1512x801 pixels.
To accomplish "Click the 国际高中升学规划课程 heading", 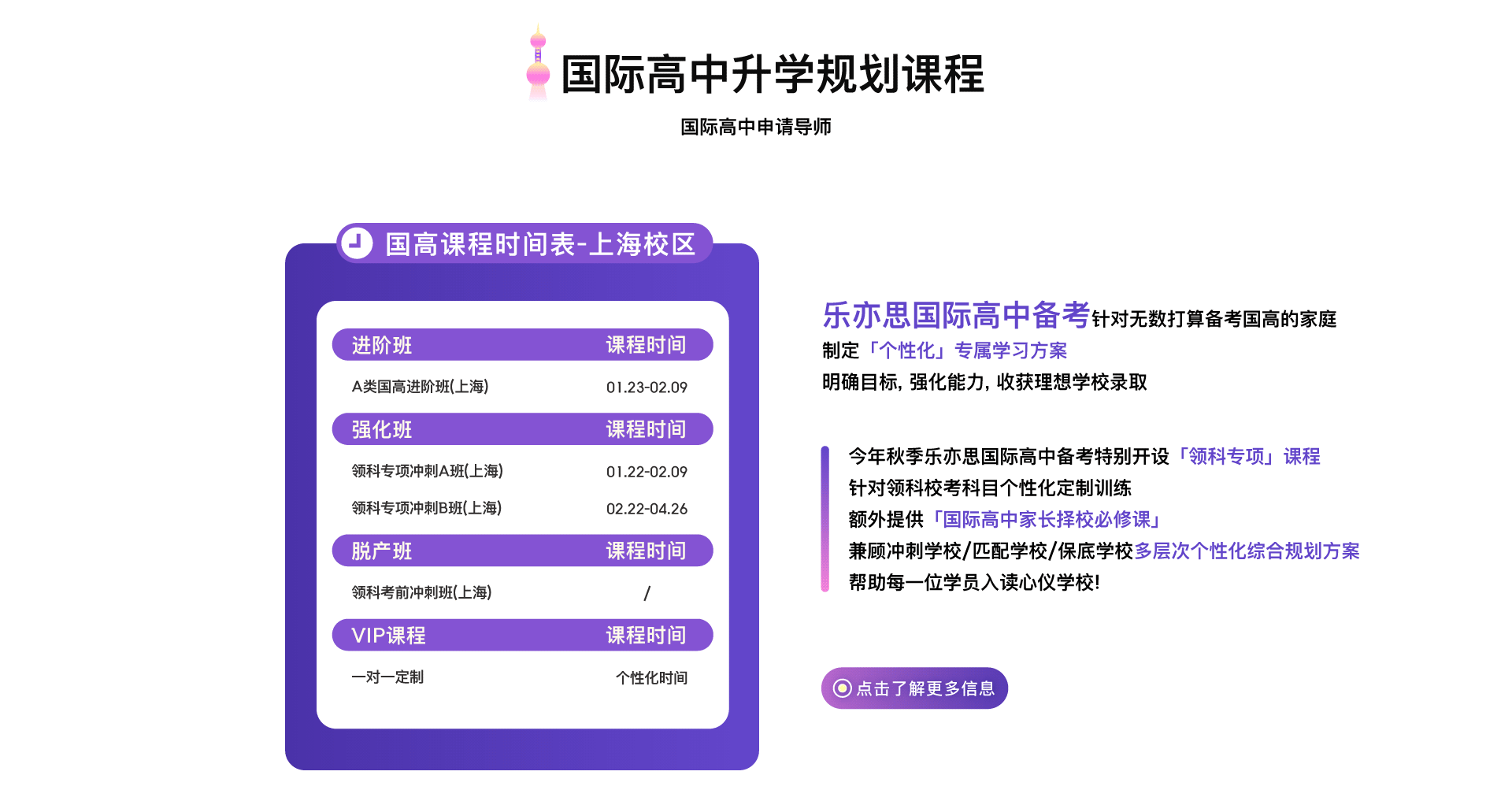I will point(773,75).
